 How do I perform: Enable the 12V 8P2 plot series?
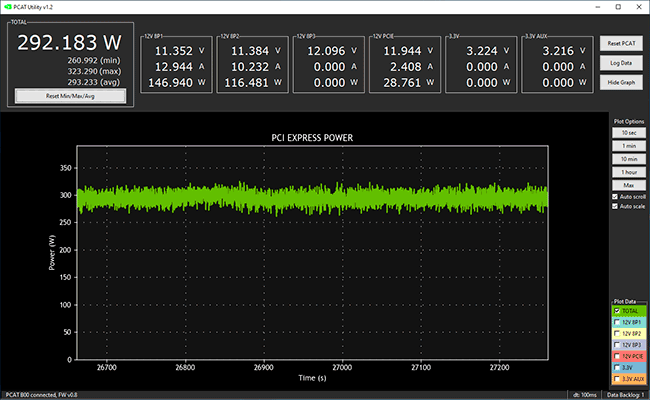[x=617, y=334]
